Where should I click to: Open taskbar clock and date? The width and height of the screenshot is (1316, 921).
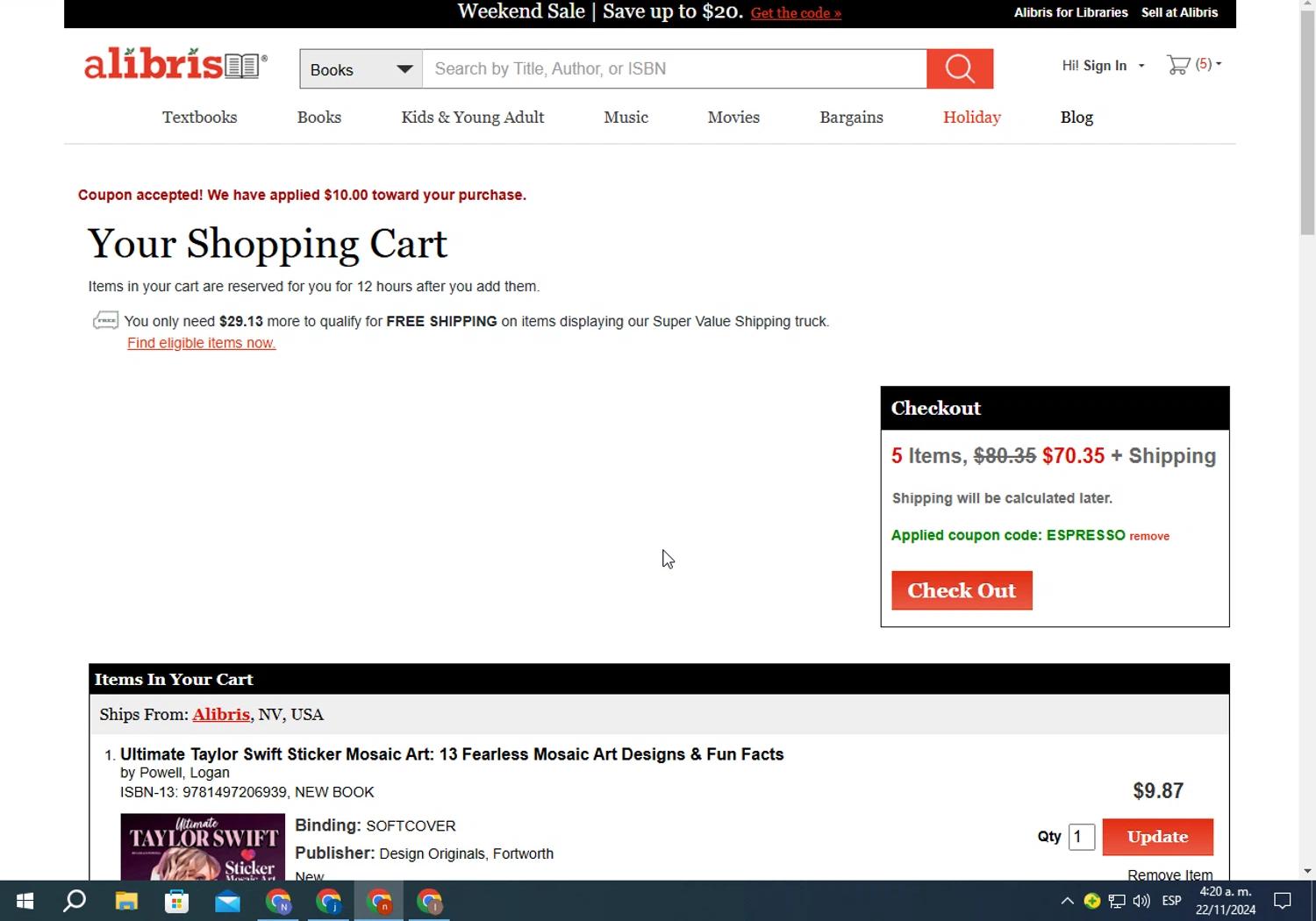[x=1226, y=901]
